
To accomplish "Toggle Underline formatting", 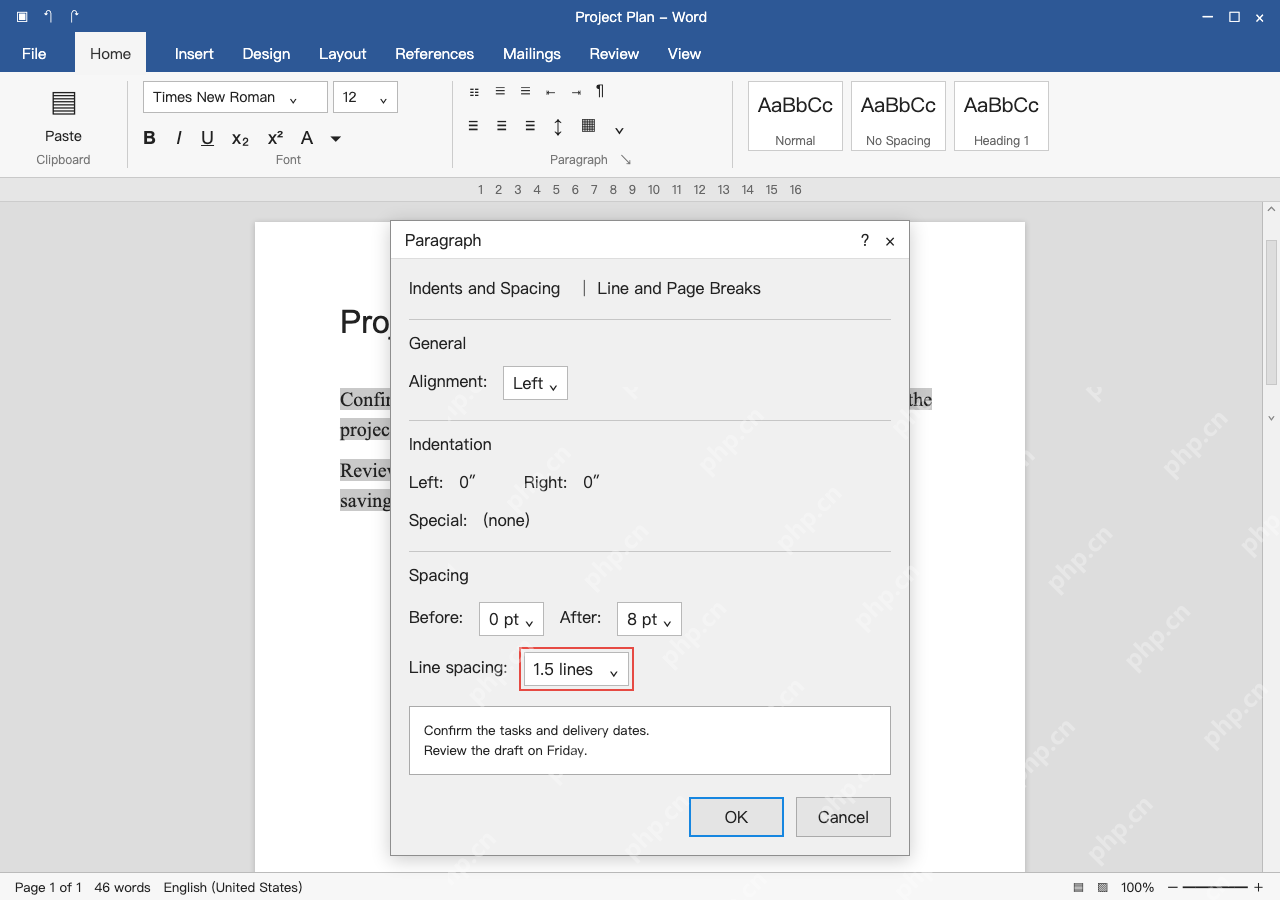I will [207, 138].
